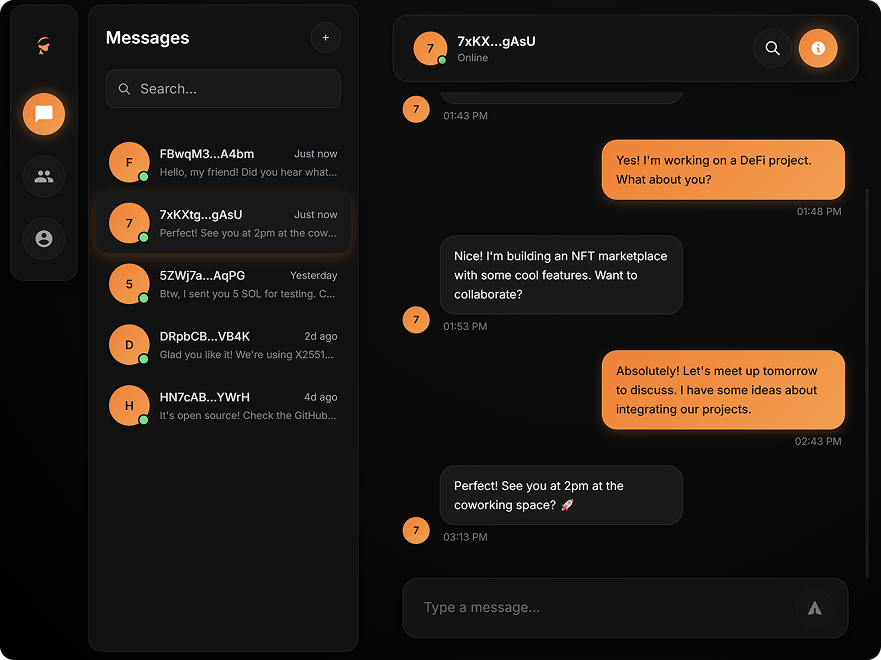Click the send message arrow icon
The height and width of the screenshot is (660, 881).
[814, 608]
